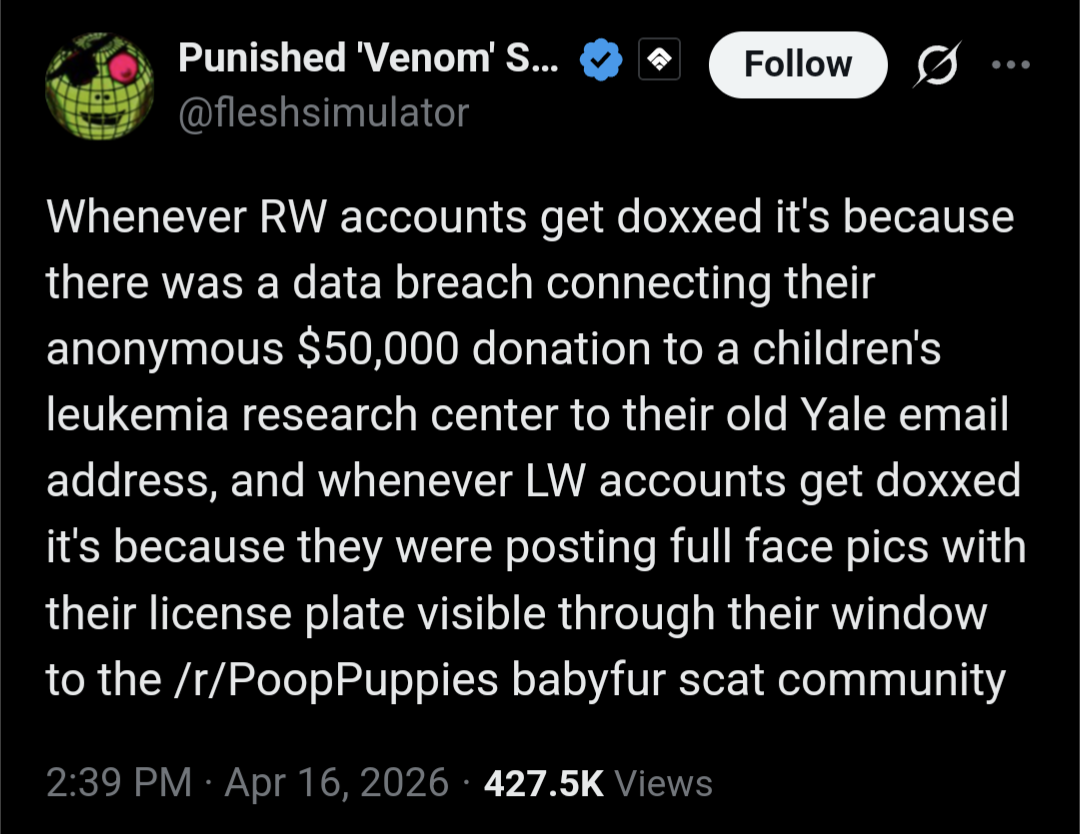Open the @fleshsimulator handle link
The width and height of the screenshot is (1080, 834).
(x=322, y=112)
